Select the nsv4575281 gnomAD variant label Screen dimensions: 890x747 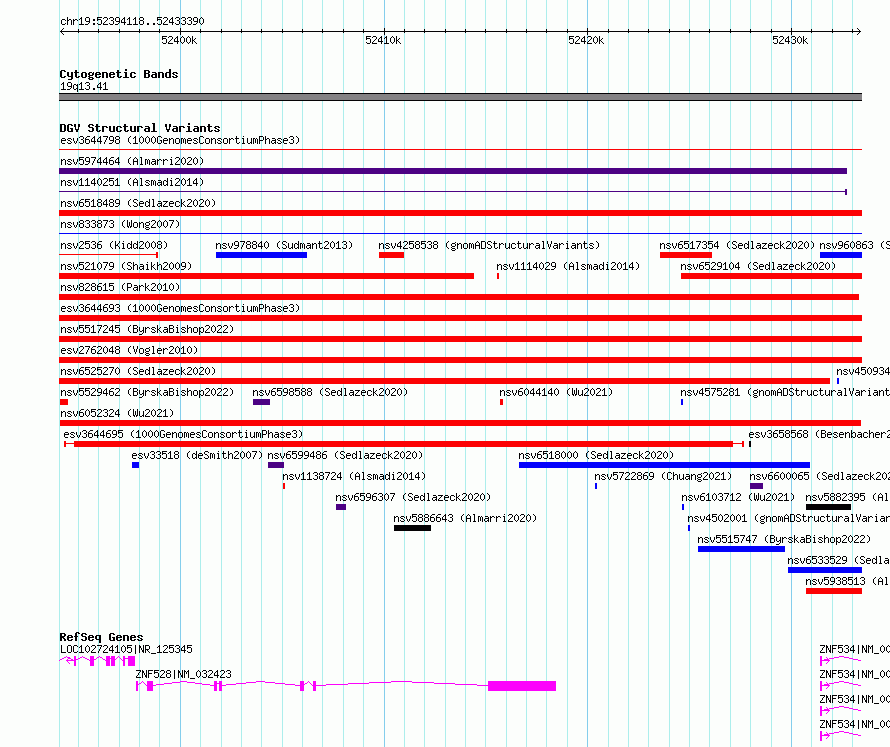pyautogui.click(x=785, y=392)
